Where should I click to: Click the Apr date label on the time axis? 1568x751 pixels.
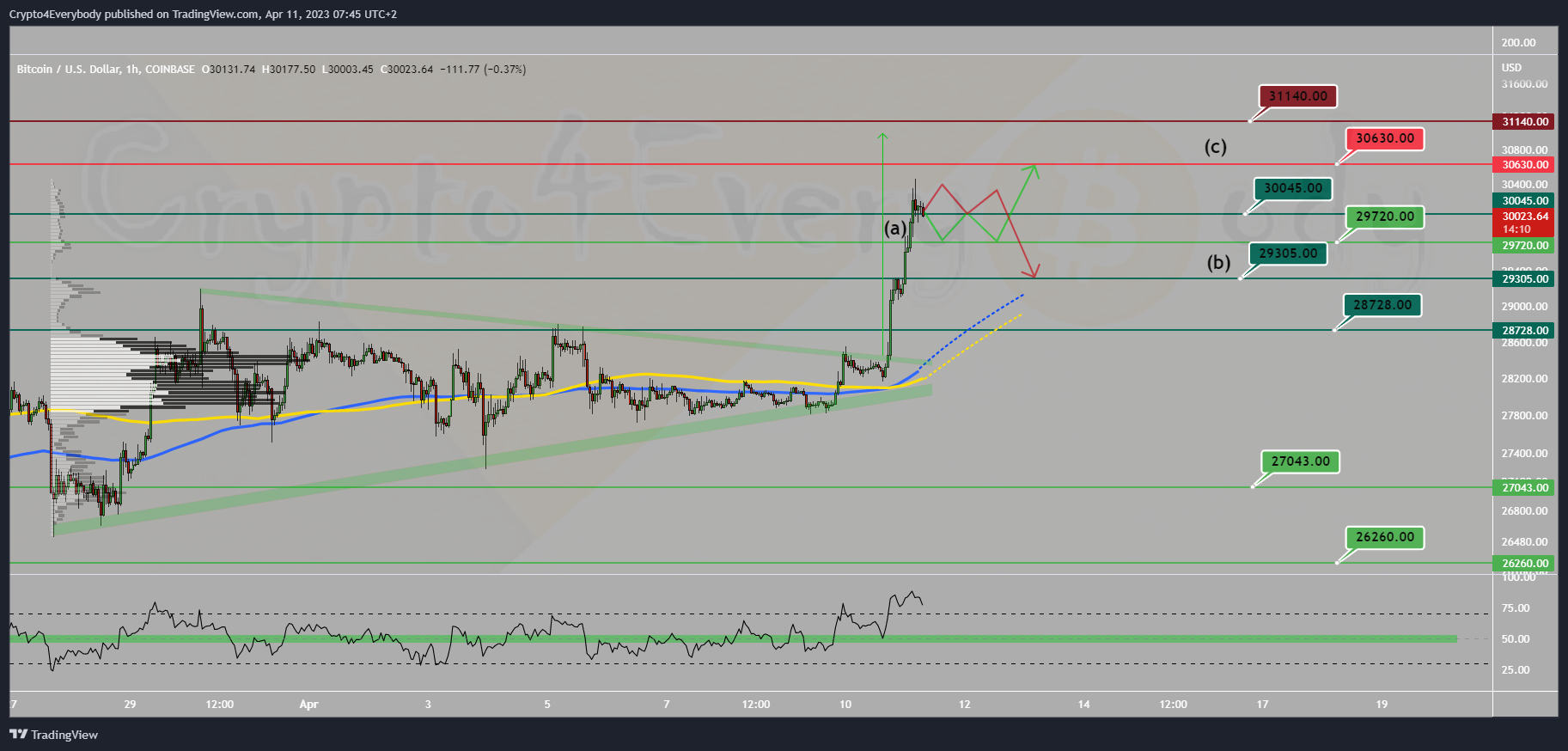[308, 705]
